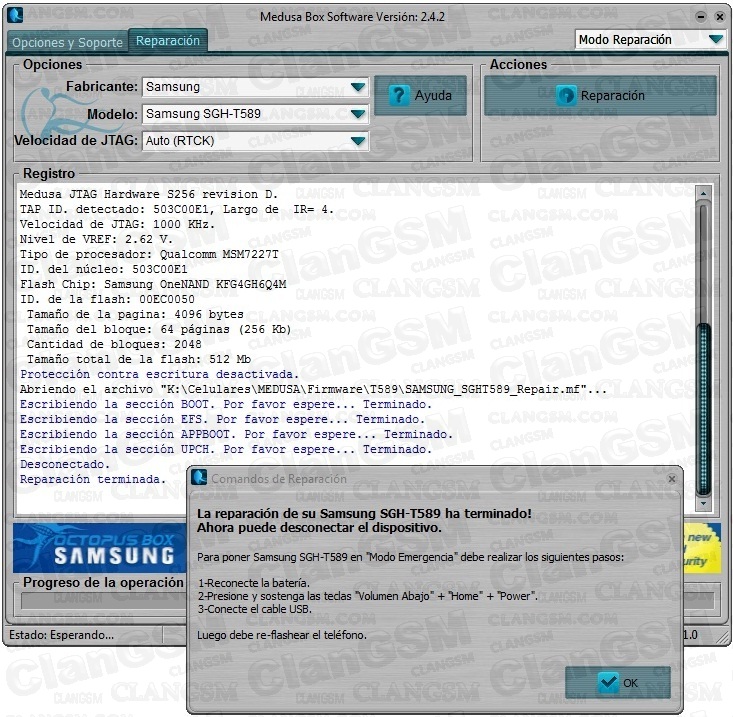Click 'Estado: Esperando...' in status bar
Screen dimensions: 733x717
(x=61, y=635)
